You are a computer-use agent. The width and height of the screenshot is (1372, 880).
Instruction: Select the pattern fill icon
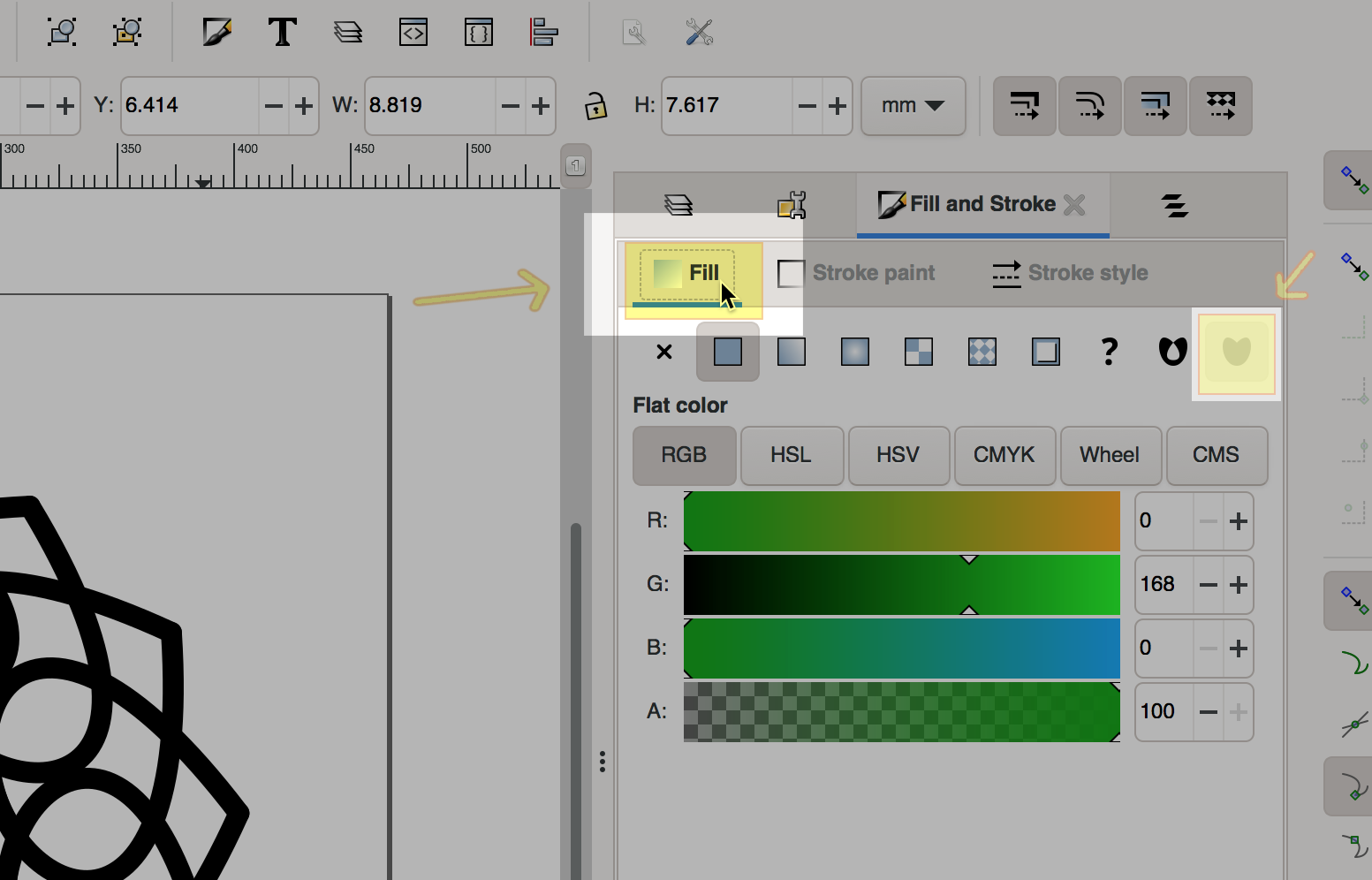tap(982, 353)
